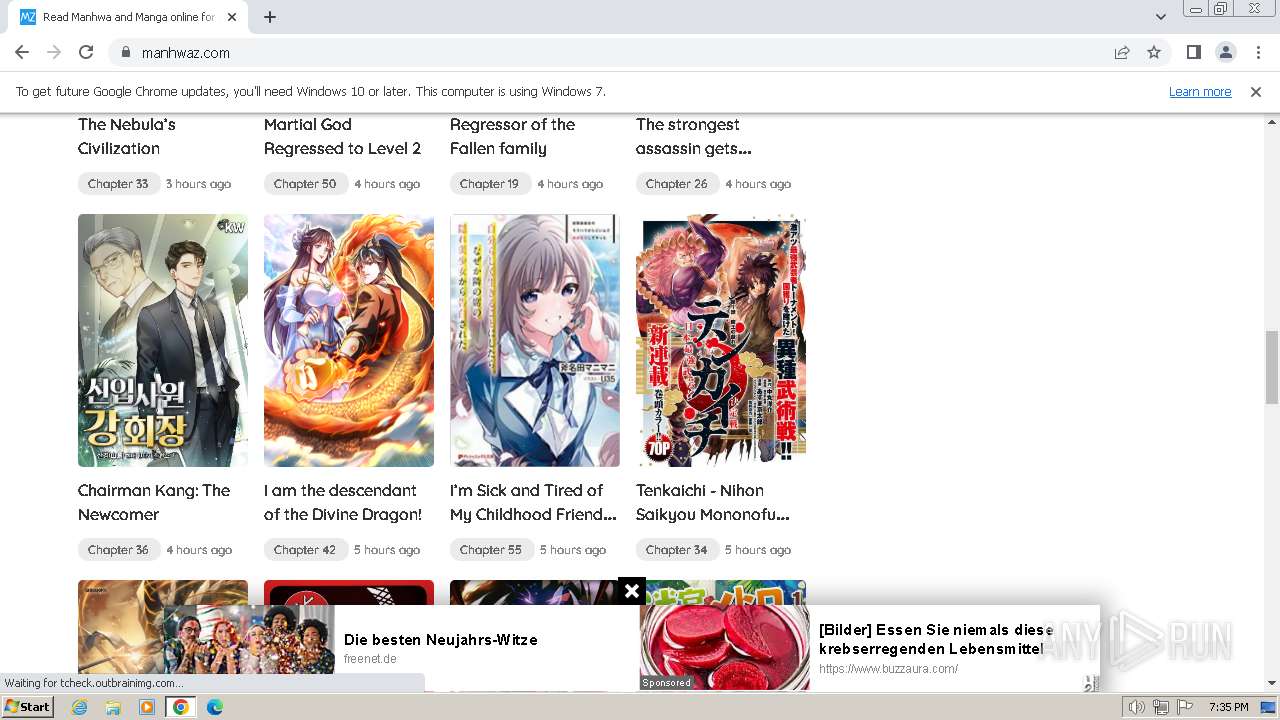Open Divine Dragon cover thumbnail
The width and height of the screenshot is (1280, 720).
click(349, 340)
